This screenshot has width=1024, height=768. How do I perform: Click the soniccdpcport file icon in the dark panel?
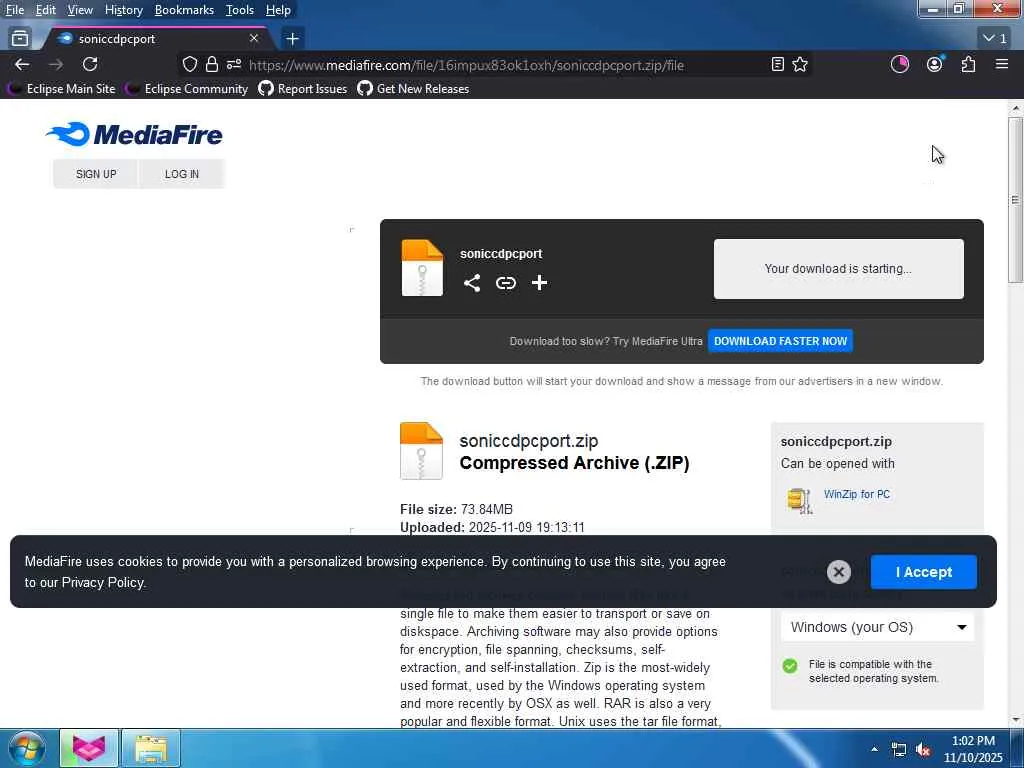pyautogui.click(x=422, y=268)
